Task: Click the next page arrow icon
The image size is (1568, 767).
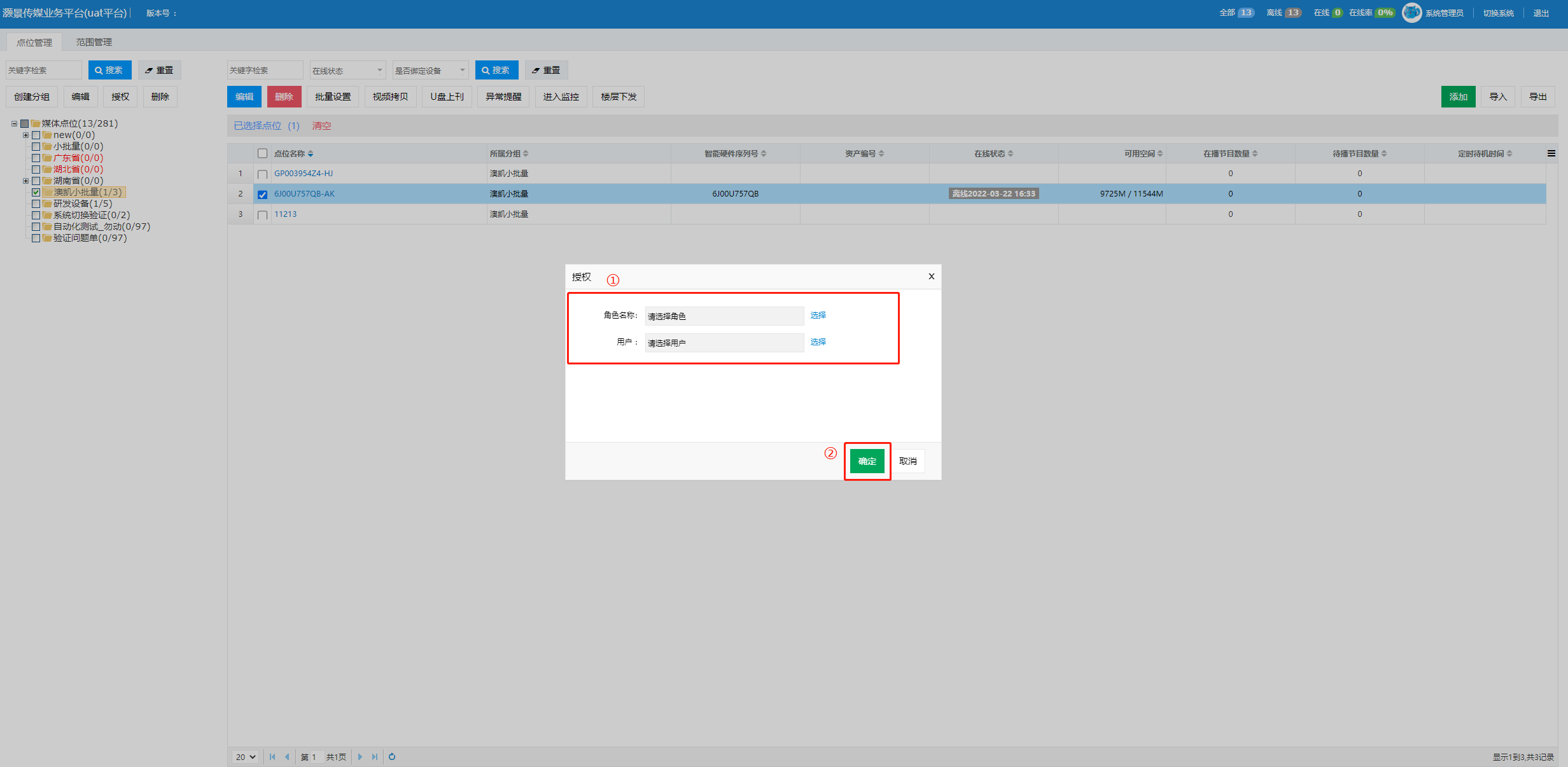Action: (x=360, y=757)
